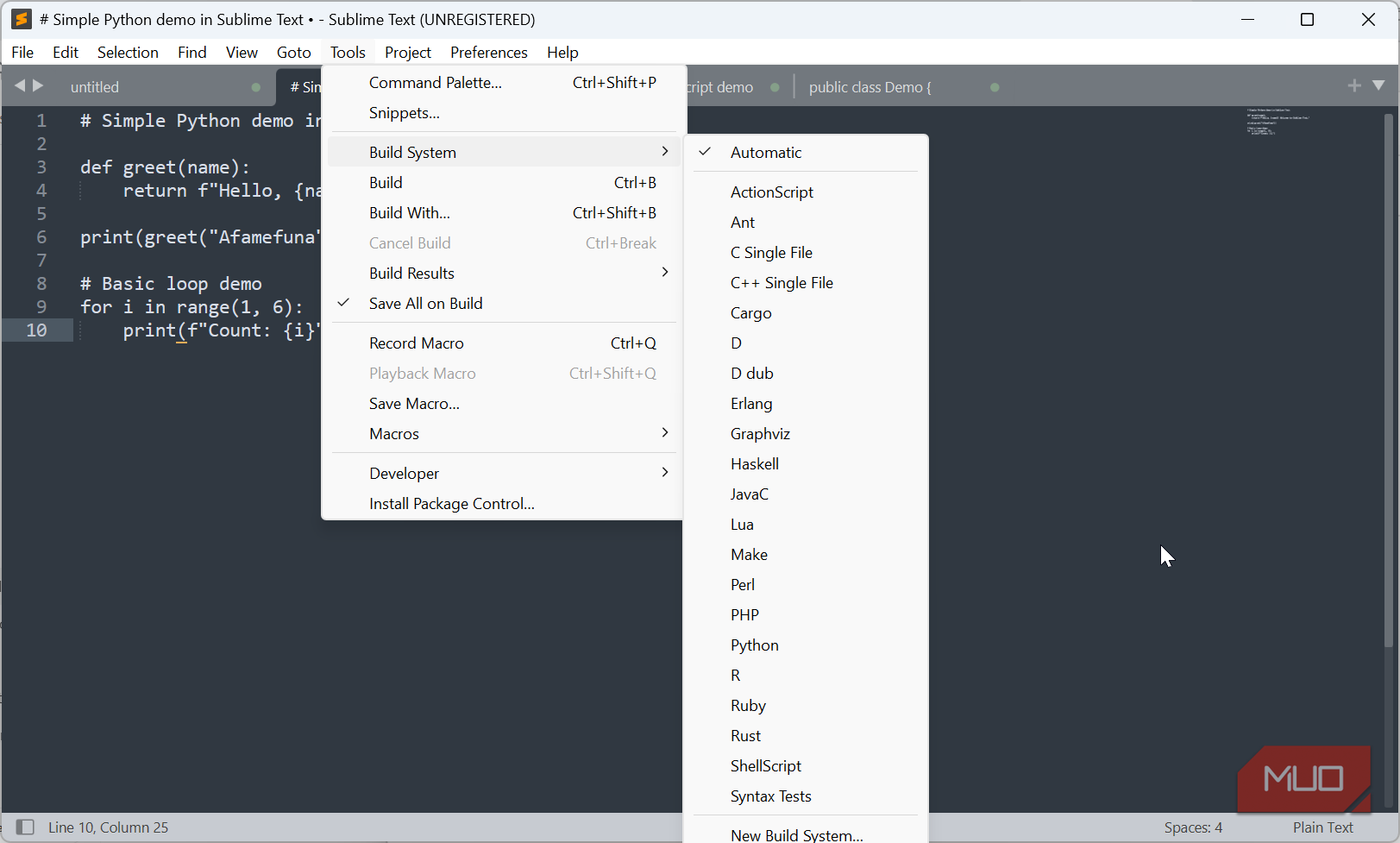This screenshot has width=1400, height=843.
Task: Click Snippets menu entry
Action: 504,113
